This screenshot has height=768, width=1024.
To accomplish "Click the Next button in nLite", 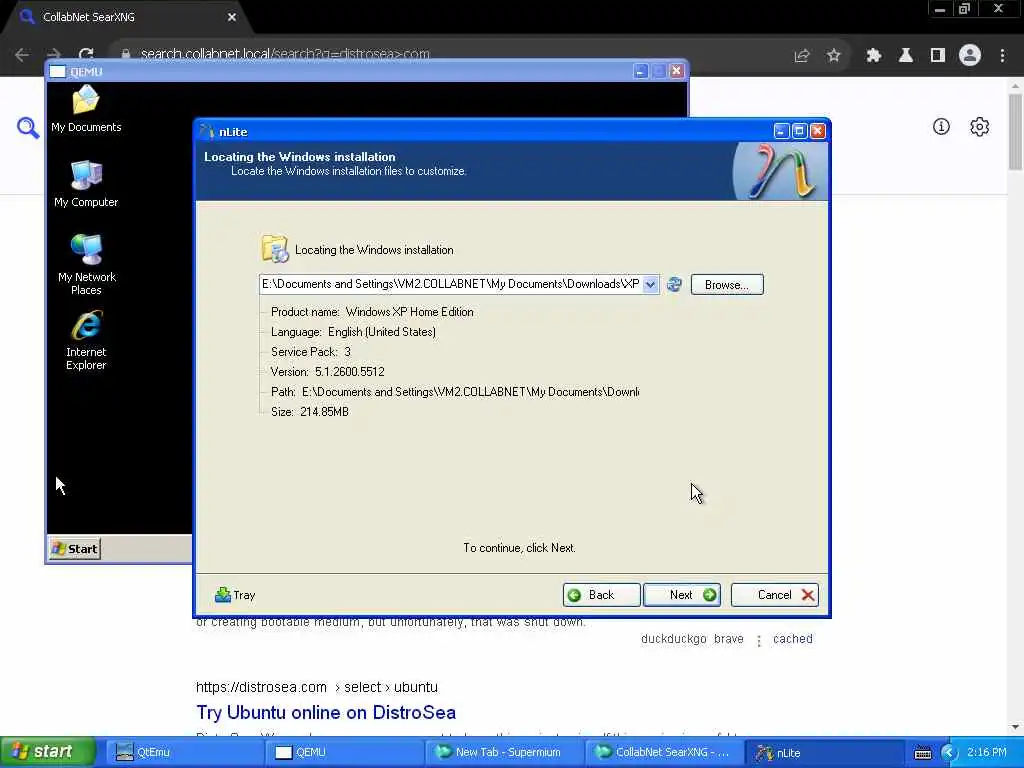I will pos(682,595).
